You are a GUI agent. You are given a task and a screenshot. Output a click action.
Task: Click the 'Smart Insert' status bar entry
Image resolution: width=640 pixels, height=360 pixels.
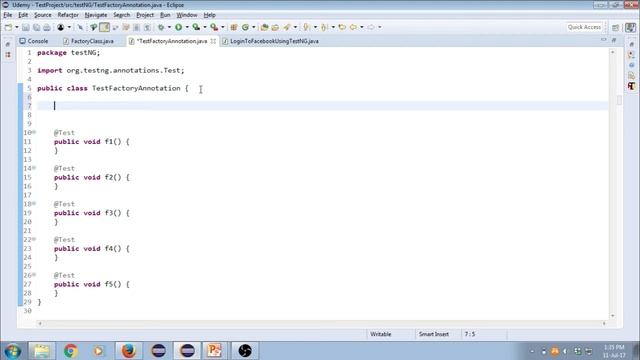coord(433,334)
